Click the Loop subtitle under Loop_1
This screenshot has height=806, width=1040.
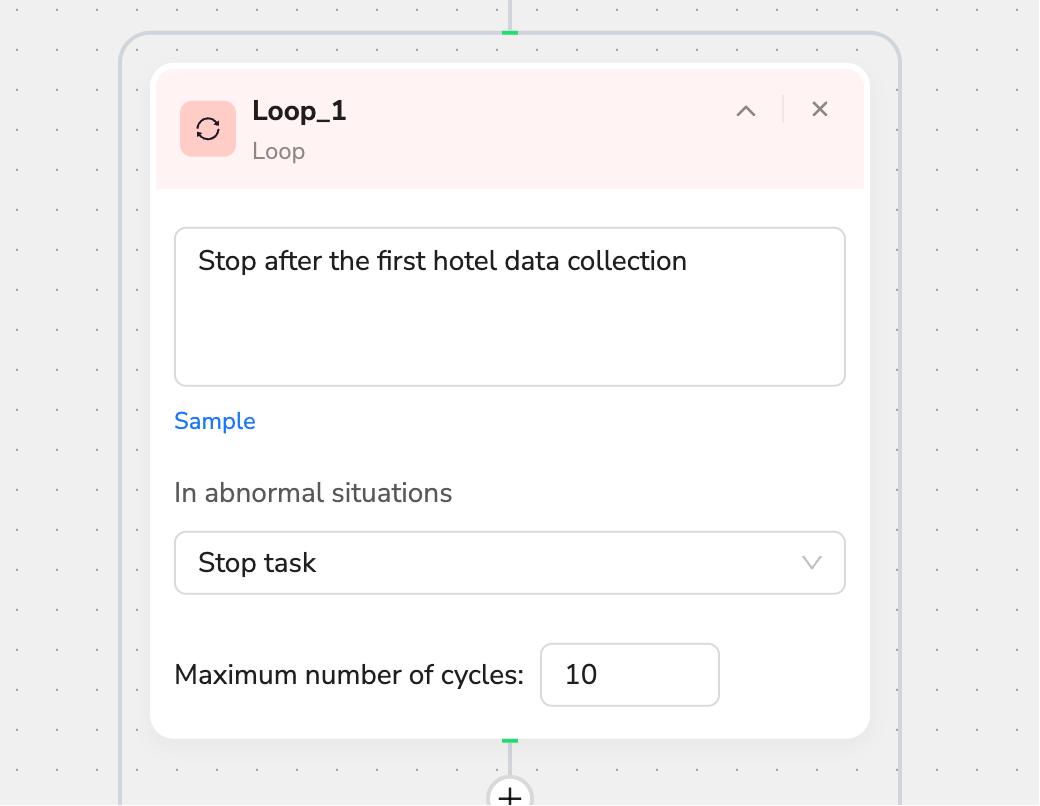278,151
